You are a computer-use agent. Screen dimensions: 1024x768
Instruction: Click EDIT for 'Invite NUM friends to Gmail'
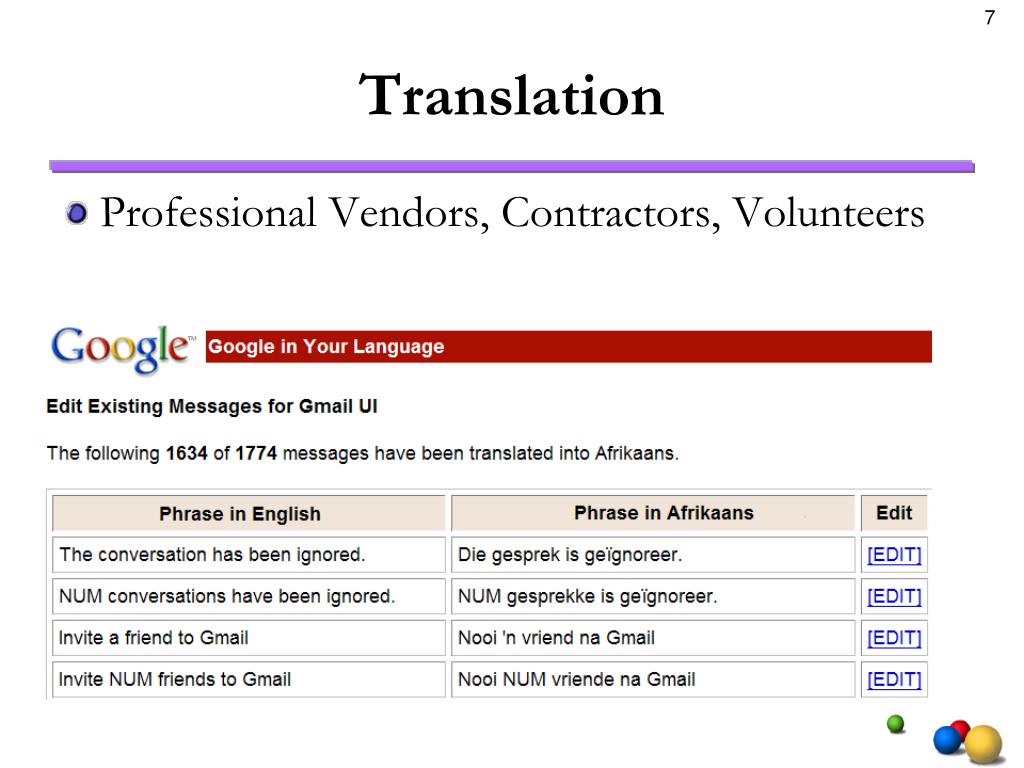click(894, 680)
